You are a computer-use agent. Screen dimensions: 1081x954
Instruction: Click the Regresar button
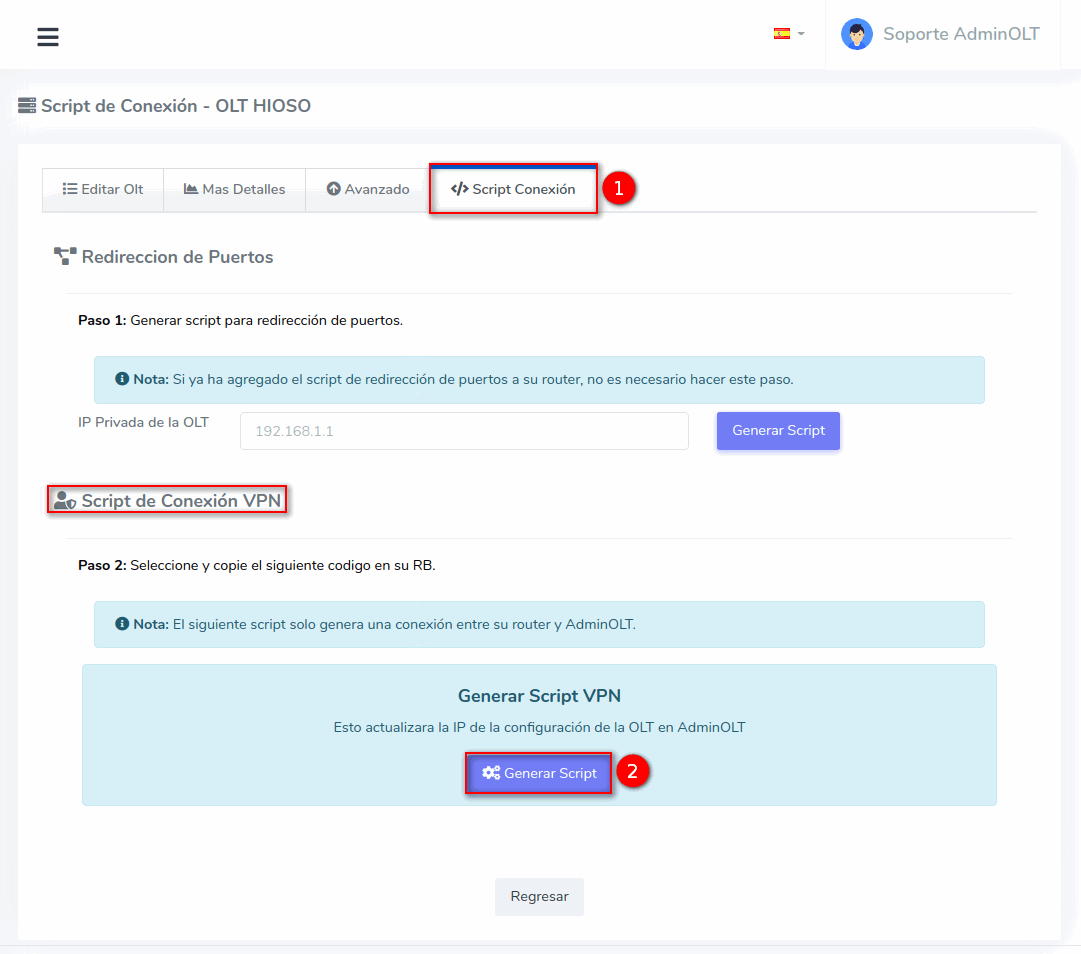pos(539,897)
